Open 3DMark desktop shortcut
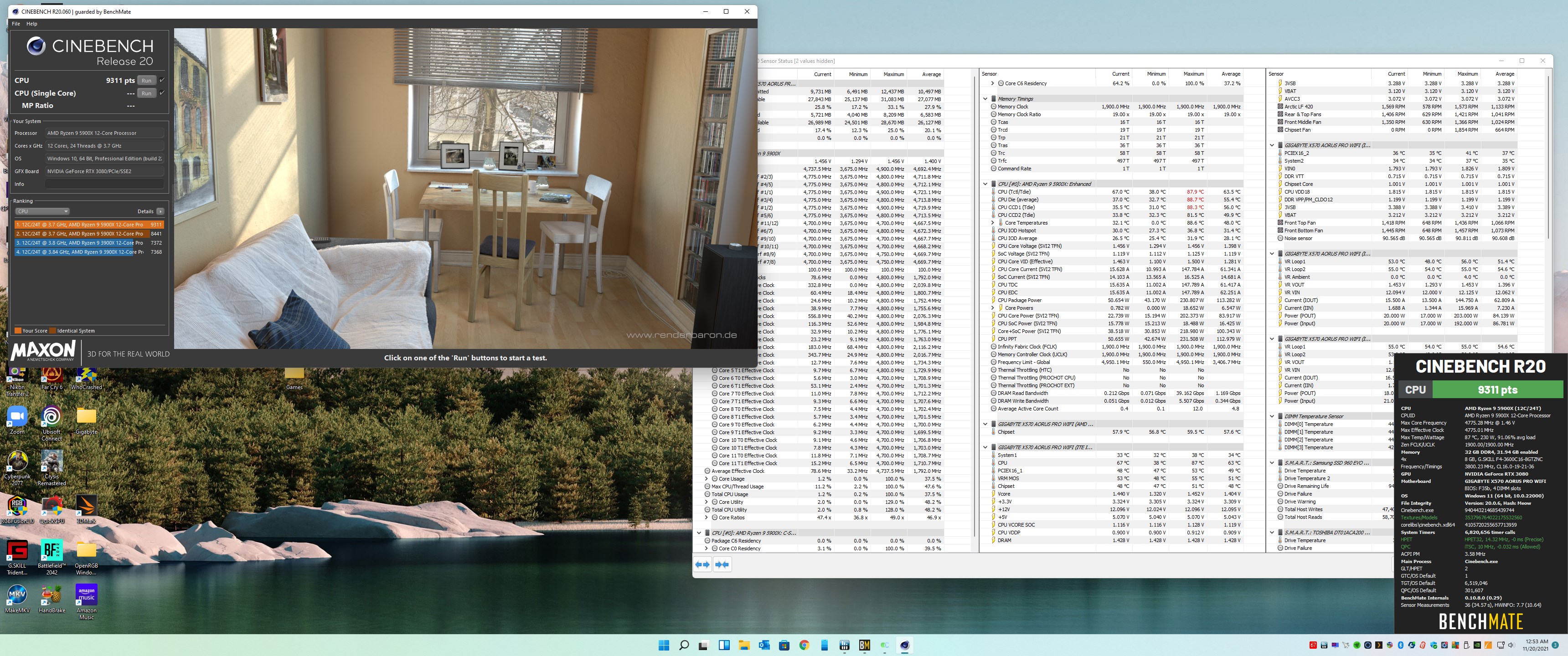The width and height of the screenshot is (1568, 656). (x=87, y=510)
